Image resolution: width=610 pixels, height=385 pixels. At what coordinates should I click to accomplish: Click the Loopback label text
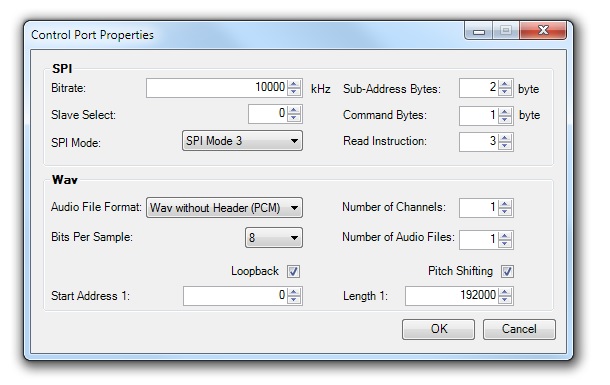coord(255,271)
